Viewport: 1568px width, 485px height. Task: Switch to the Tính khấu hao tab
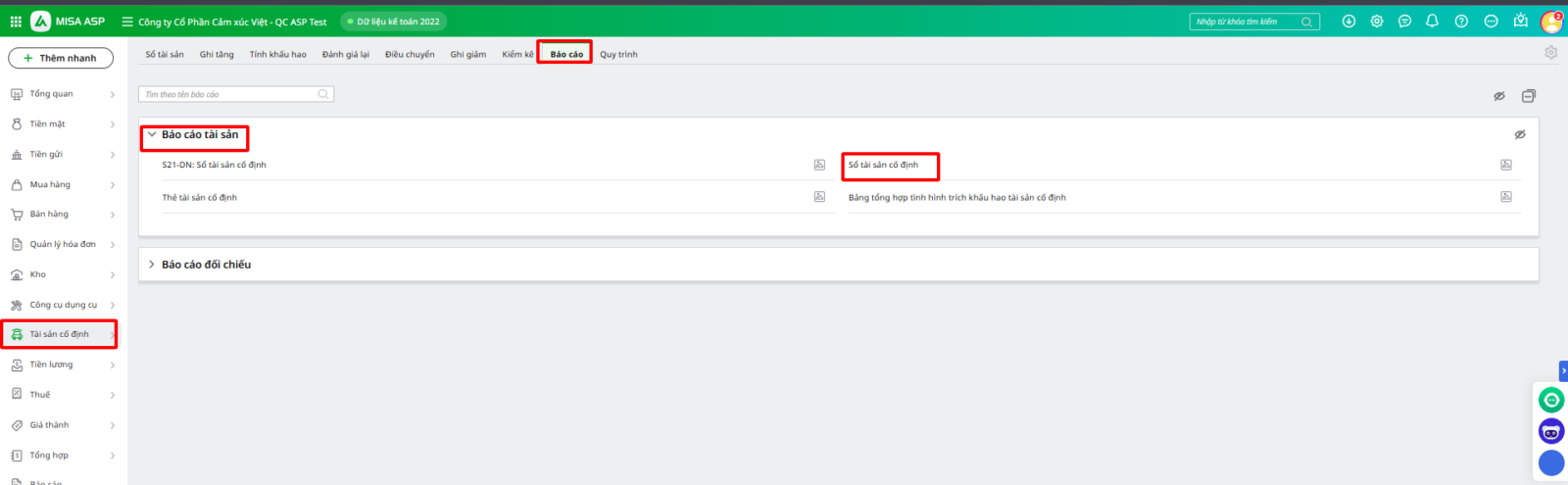(x=277, y=55)
